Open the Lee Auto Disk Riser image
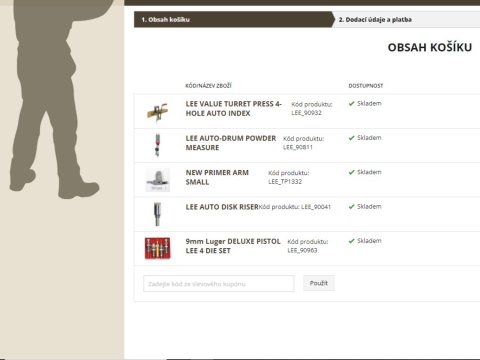This screenshot has width=480, height=360. 157,214
